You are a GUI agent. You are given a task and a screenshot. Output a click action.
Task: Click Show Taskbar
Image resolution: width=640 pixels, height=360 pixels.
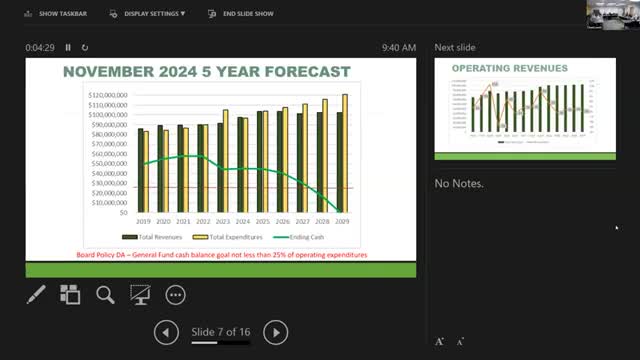coord(56,14)
